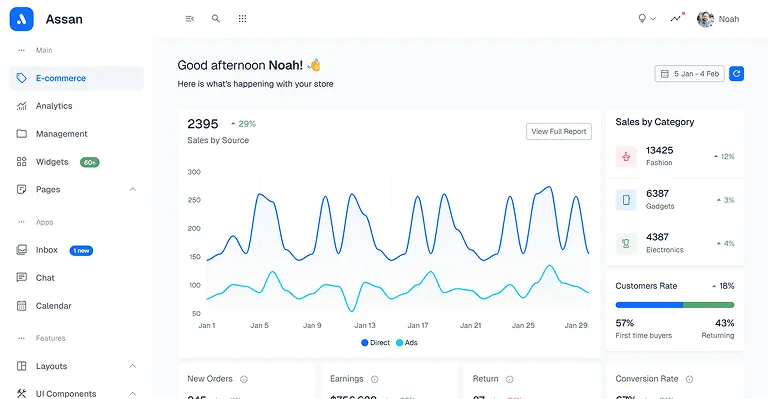
Task: Click the info icon next to New Orders
Action: 243,379
